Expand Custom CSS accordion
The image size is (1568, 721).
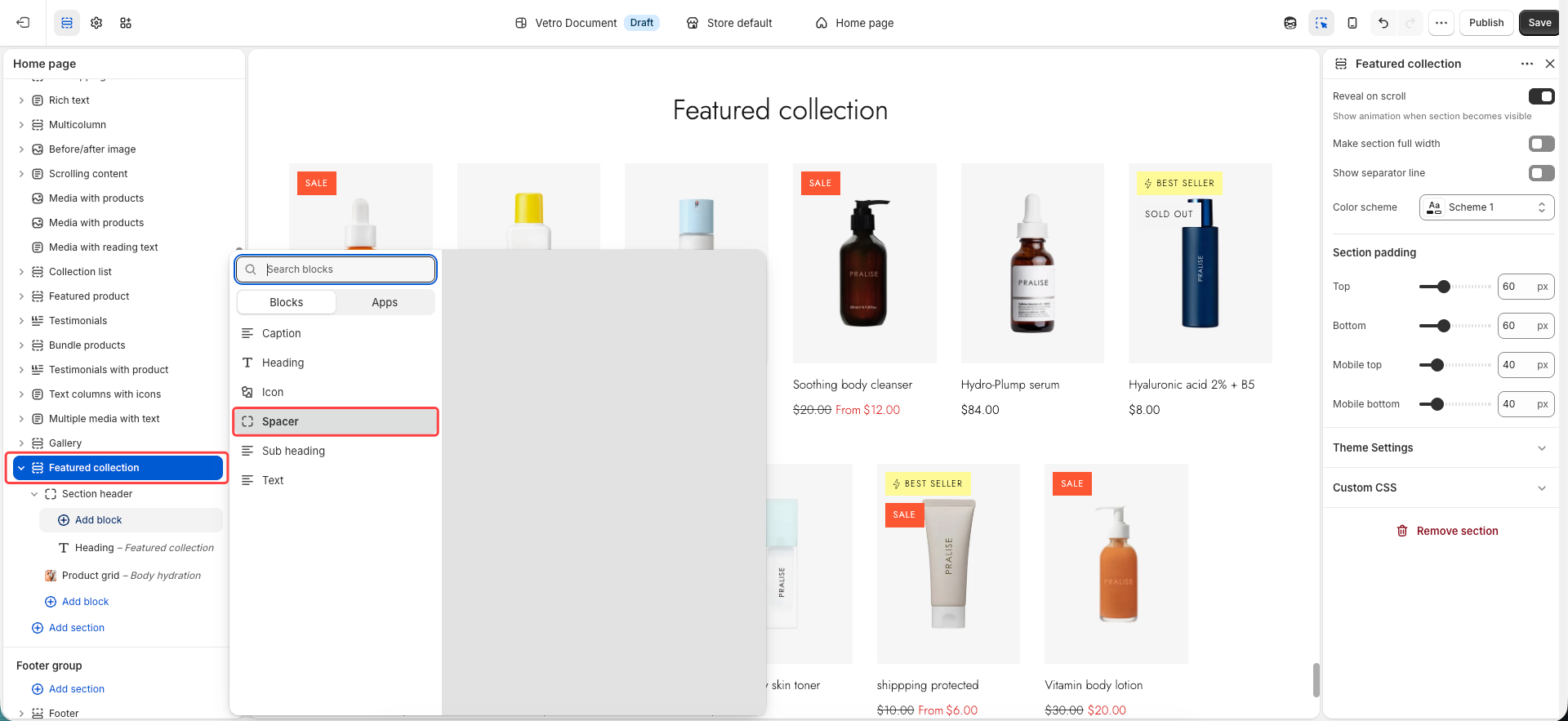(1441, 487)
